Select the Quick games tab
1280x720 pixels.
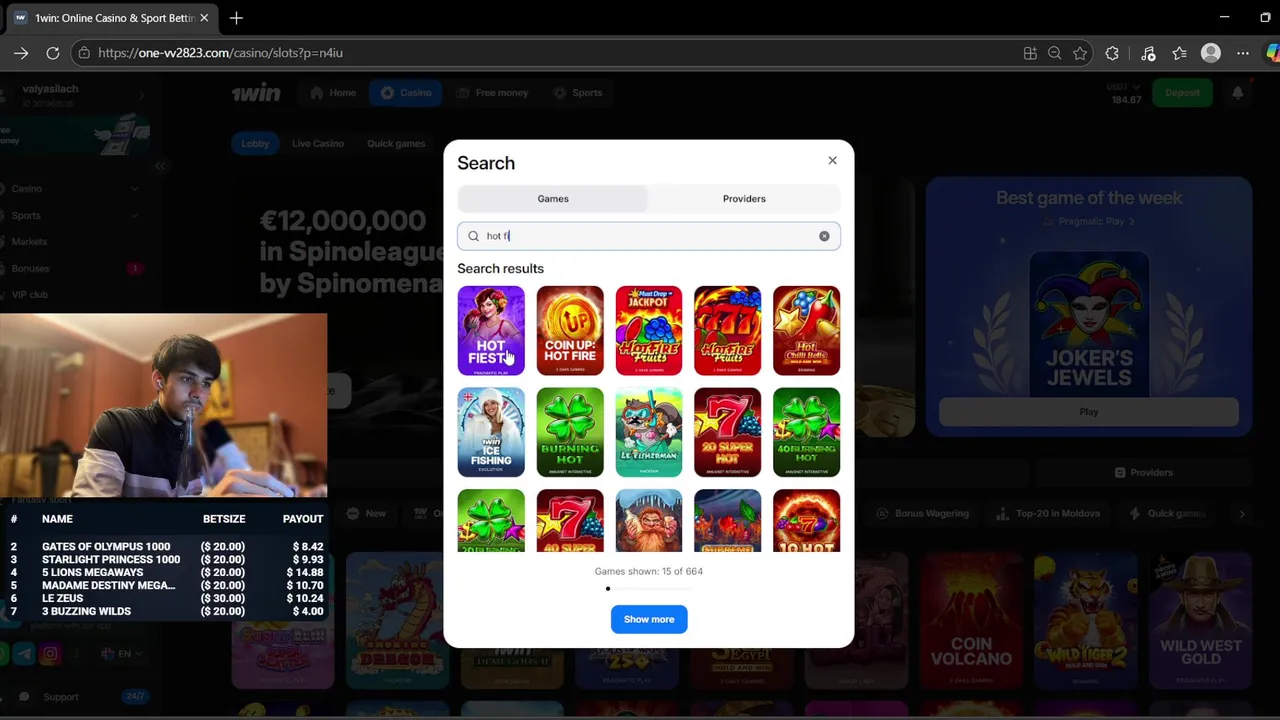[396, 143]
